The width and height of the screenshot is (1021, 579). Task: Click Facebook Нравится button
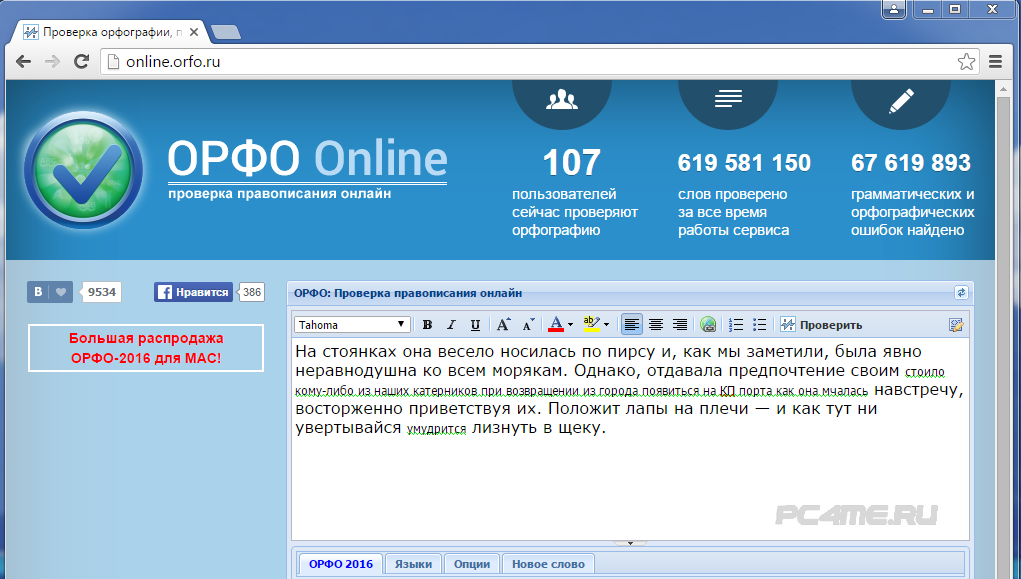click(193, 292)
